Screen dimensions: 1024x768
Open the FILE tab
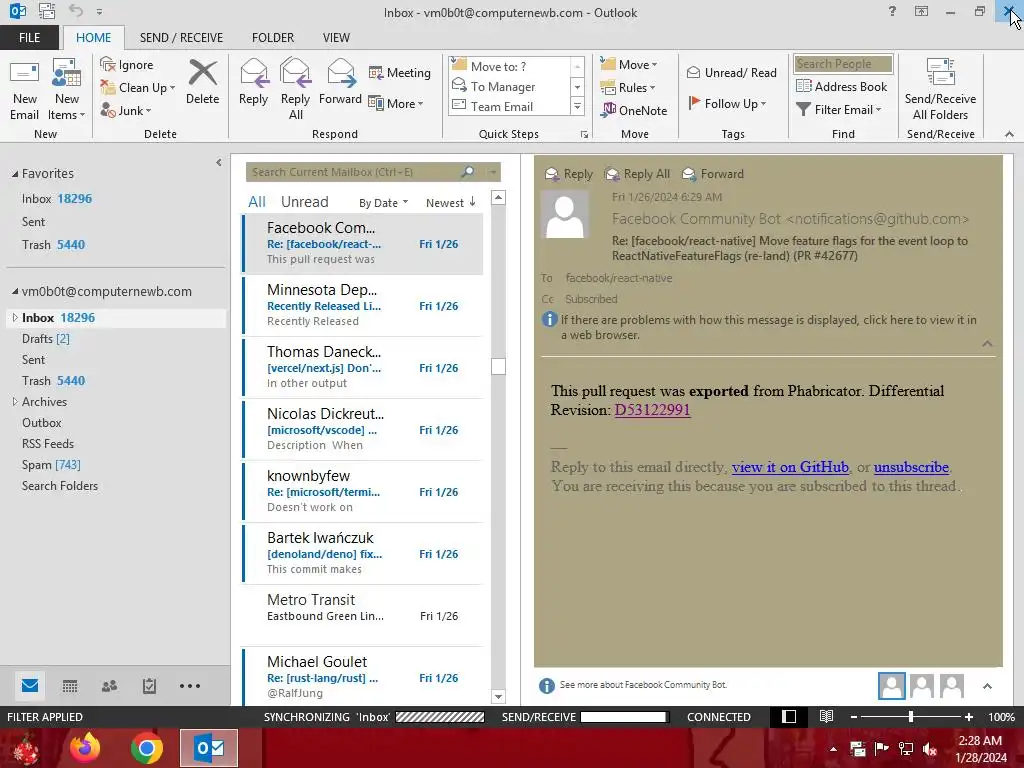[29, 38]
